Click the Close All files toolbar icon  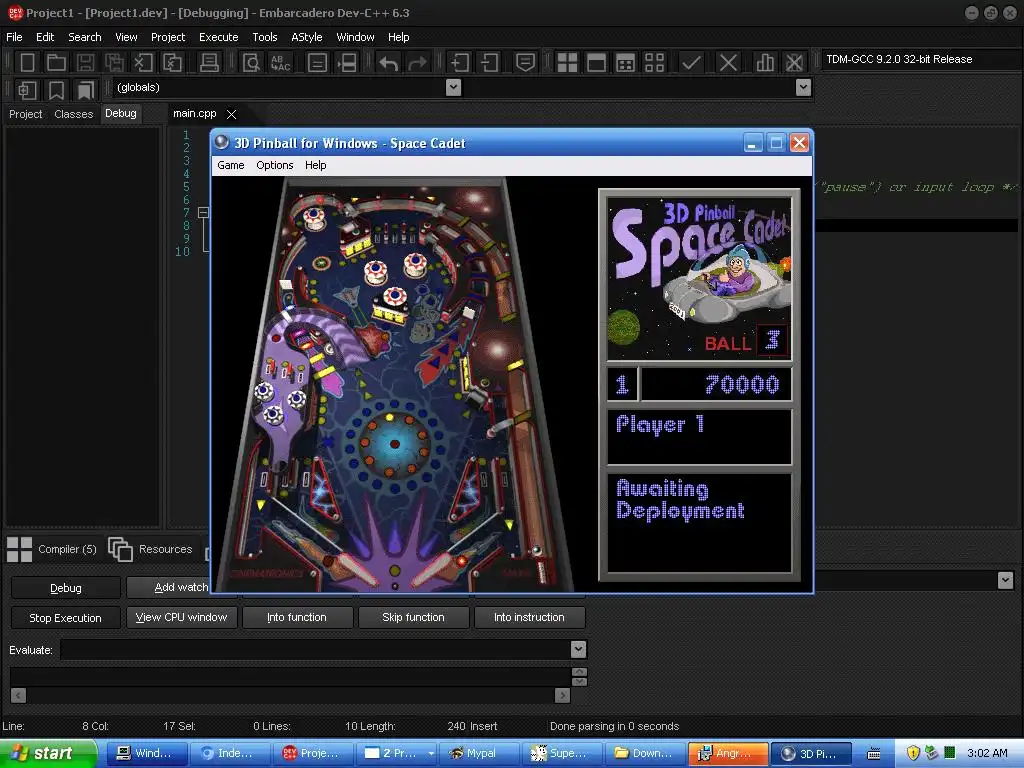click(x=172, y=63)
